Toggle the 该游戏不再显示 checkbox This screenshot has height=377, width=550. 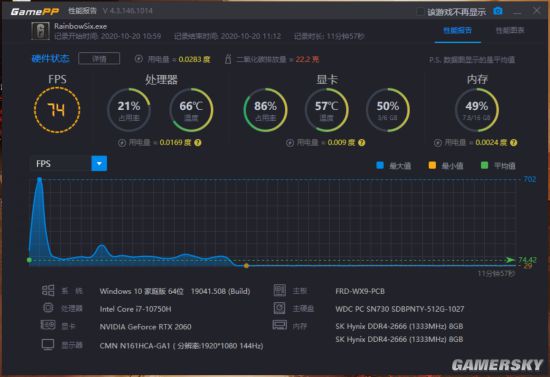[x=420, y=12]
